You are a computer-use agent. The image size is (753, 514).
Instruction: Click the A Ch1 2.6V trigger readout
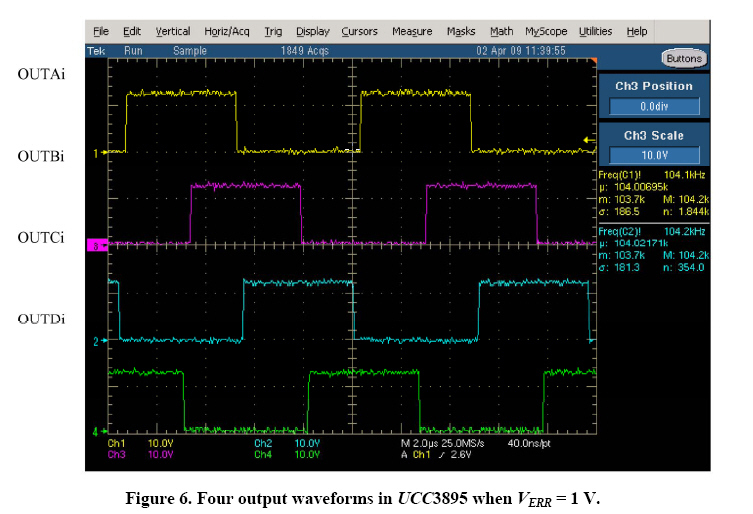(x=436, y=454)
